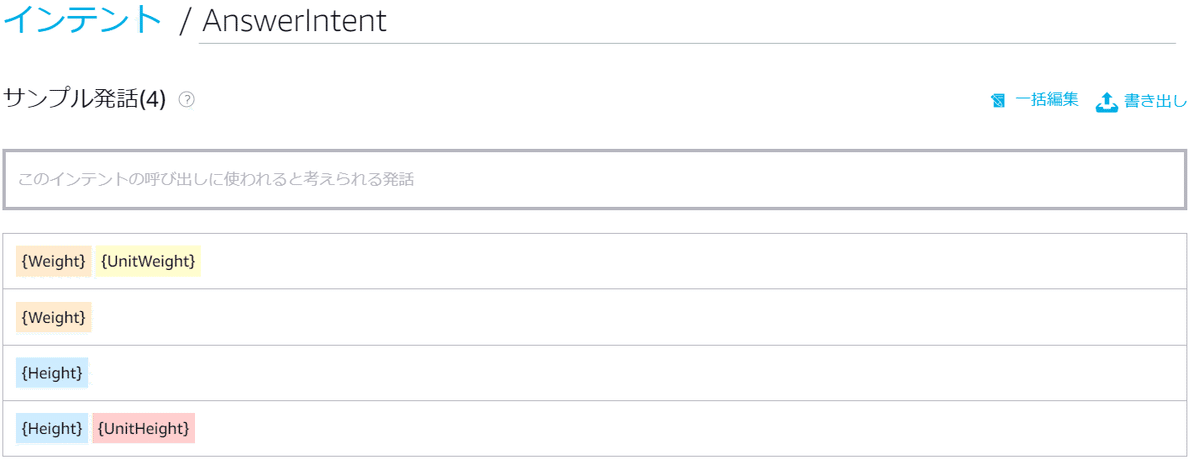Open the 一括編集 bulk edit link
Image resolution: width=1200 pixels, height=460 pixels.
(1046, 100)
